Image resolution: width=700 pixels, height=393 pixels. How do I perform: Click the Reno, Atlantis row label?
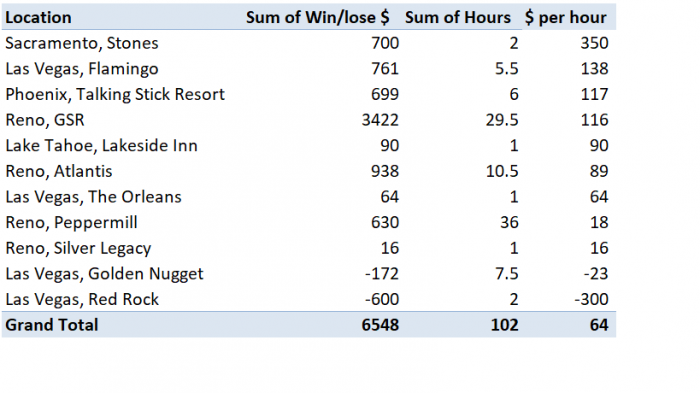tap(58, 171)
